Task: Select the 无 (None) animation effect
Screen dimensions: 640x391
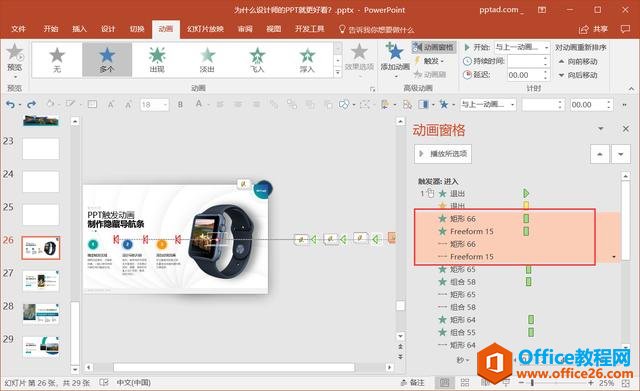Action: [x=57, y=60]
